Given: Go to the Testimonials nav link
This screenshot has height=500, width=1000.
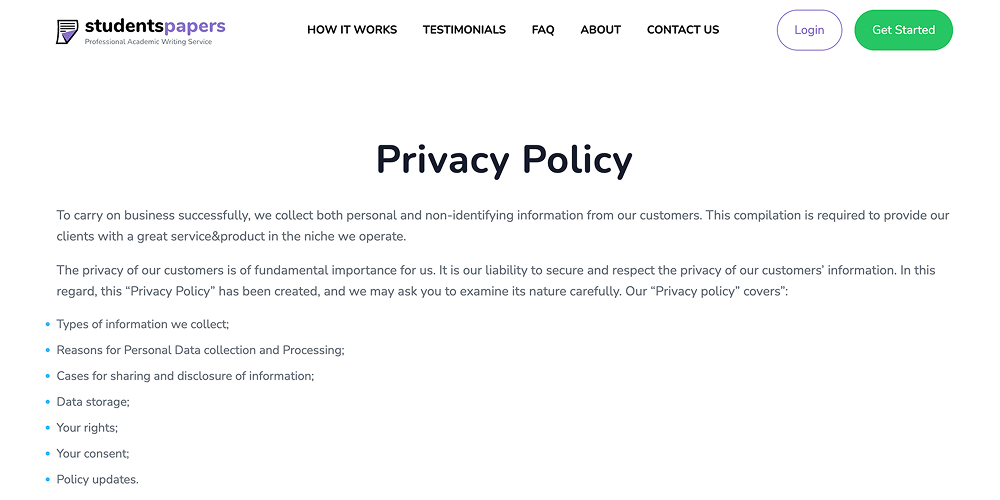Looking at the screenshot, I should [x=464, y=30].
